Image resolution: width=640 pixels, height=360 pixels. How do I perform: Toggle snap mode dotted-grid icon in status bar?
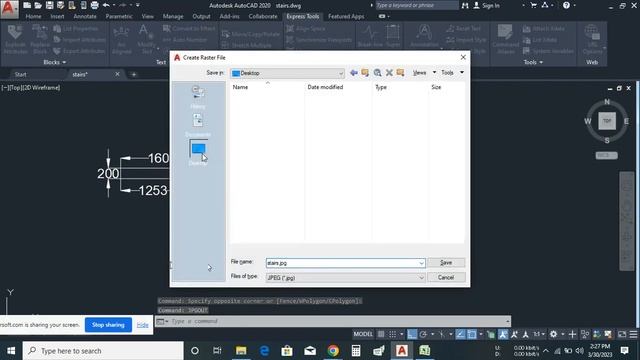[x=392, y=334]
